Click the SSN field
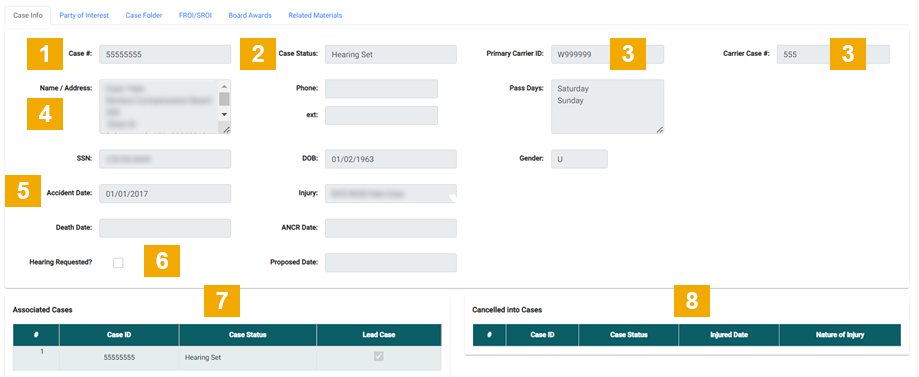 point(165,159)
